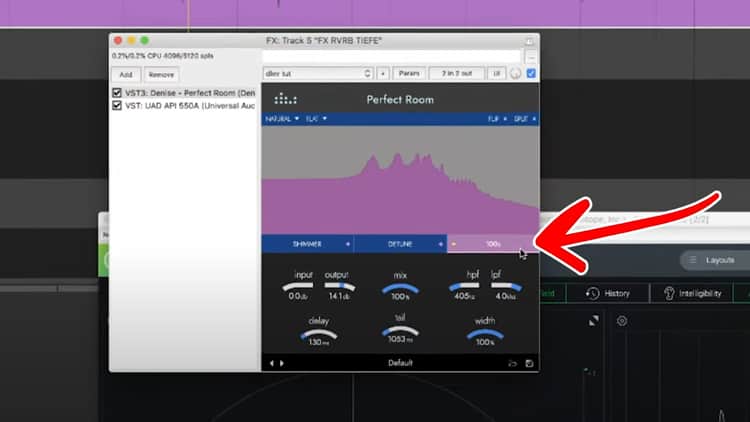Click the delay knob
Screen dimensions: 750x422
click(319, 334)
